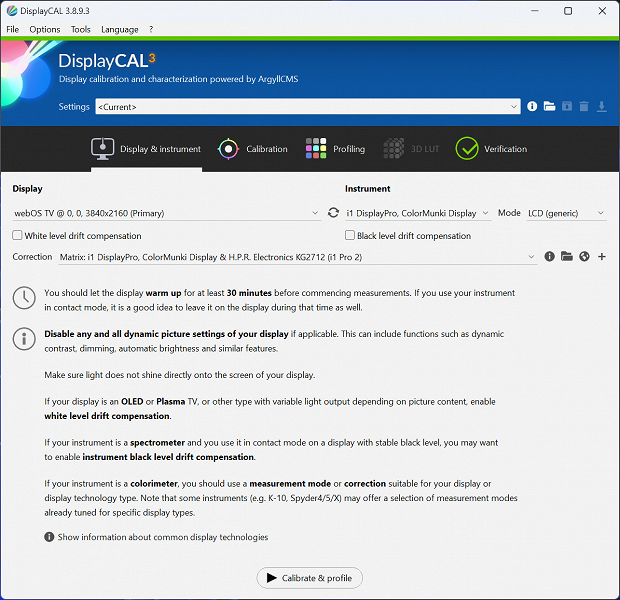Switch to the Calibration tab
620x600 pixels.
(253, 149)
